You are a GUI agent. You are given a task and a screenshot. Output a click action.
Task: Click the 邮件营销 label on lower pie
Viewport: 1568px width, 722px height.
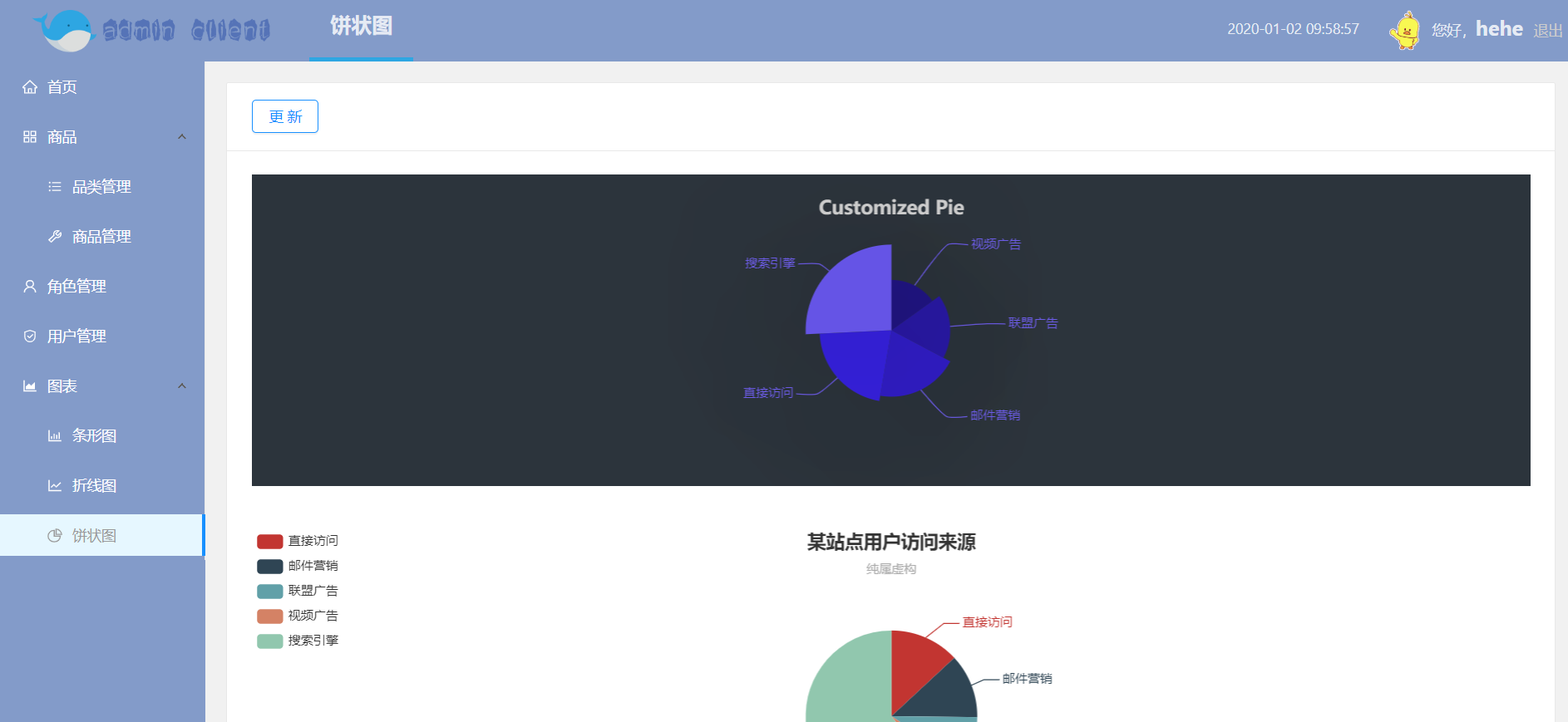(1028, 679)
